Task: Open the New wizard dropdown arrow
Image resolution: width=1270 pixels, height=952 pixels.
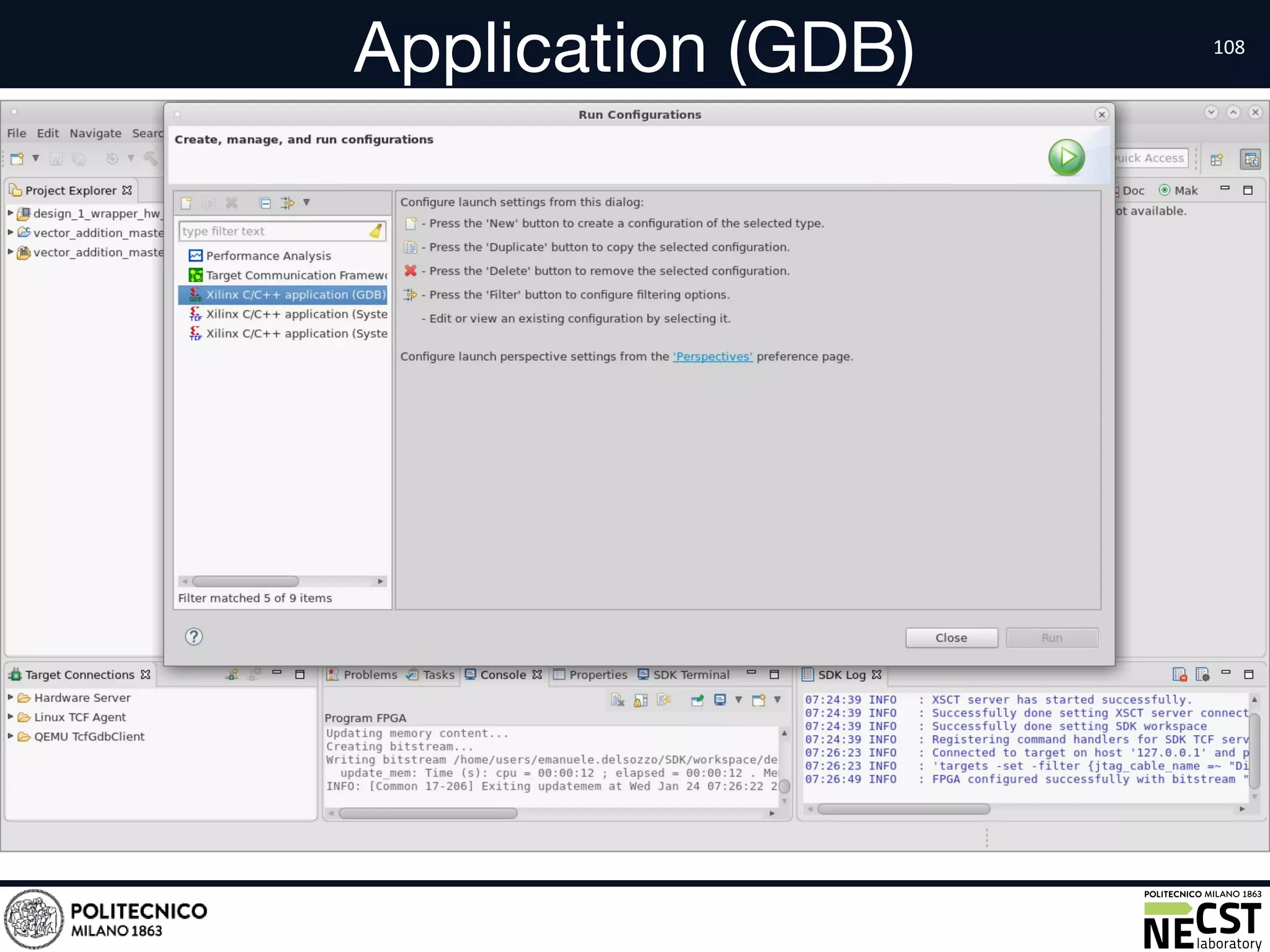Action: pyautogui.click(x=36, y=159)
